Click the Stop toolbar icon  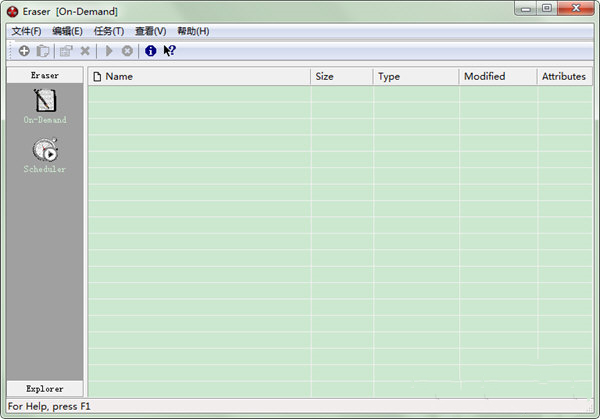[127, 50]
